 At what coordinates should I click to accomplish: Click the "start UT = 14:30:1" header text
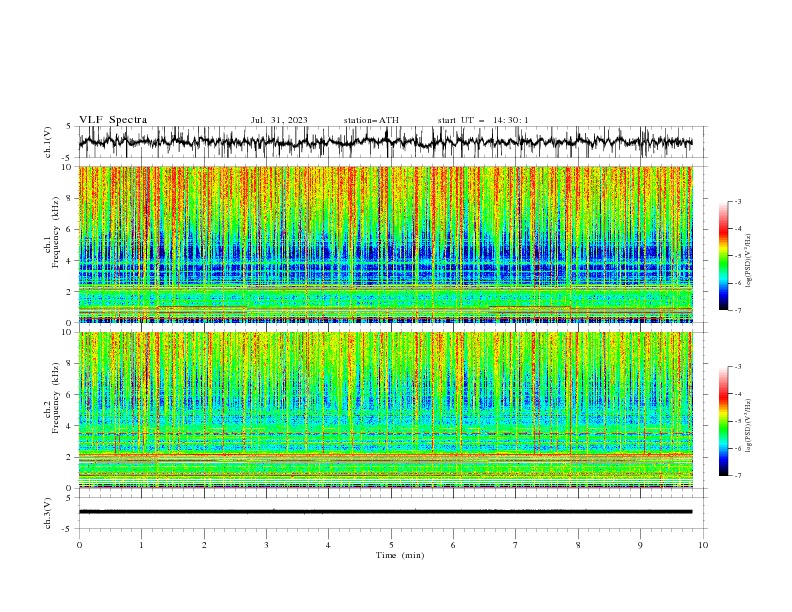tap(483, 120)
